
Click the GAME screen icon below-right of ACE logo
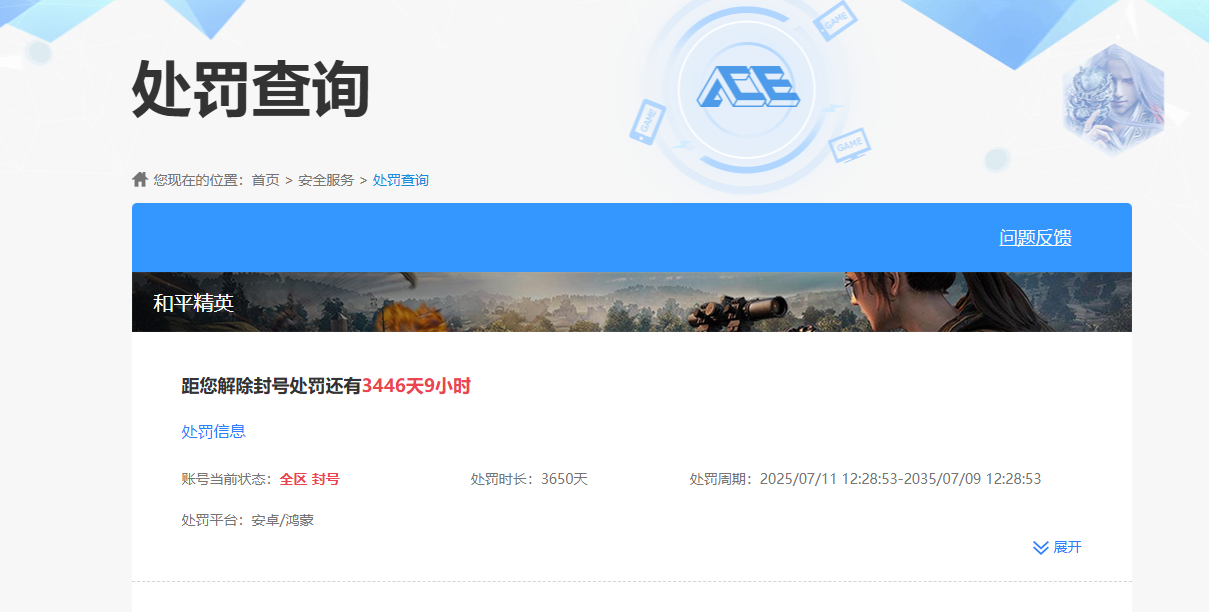tap(849, 146)
